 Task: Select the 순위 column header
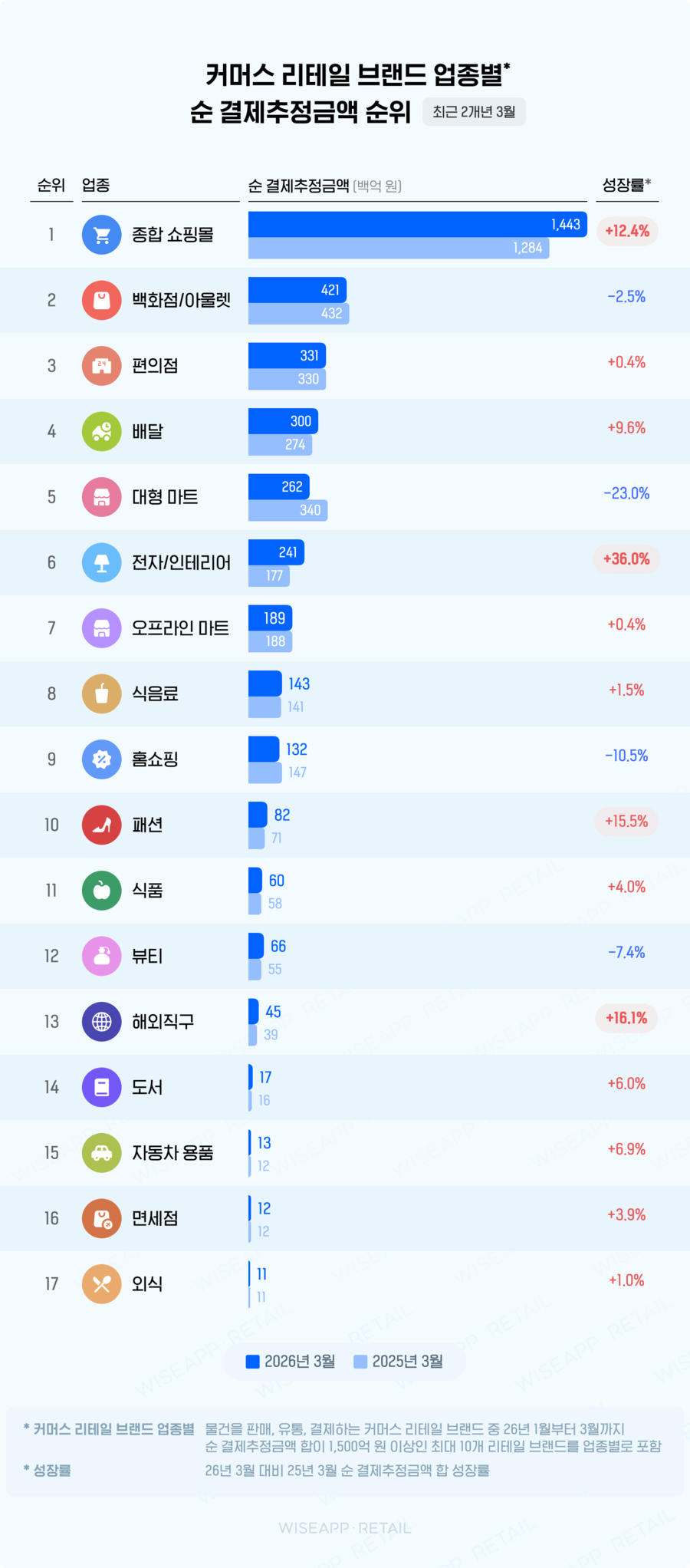point(51,185)
